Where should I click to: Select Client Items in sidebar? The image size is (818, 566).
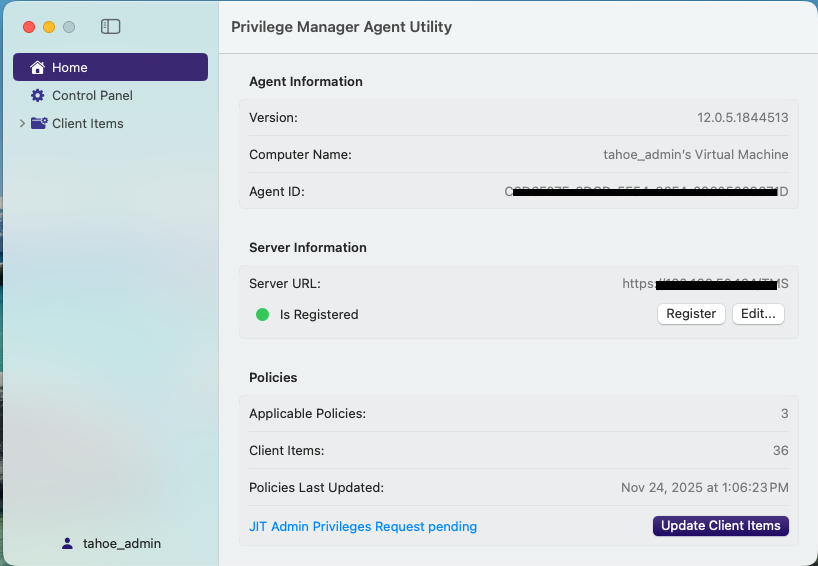[88, 124]
